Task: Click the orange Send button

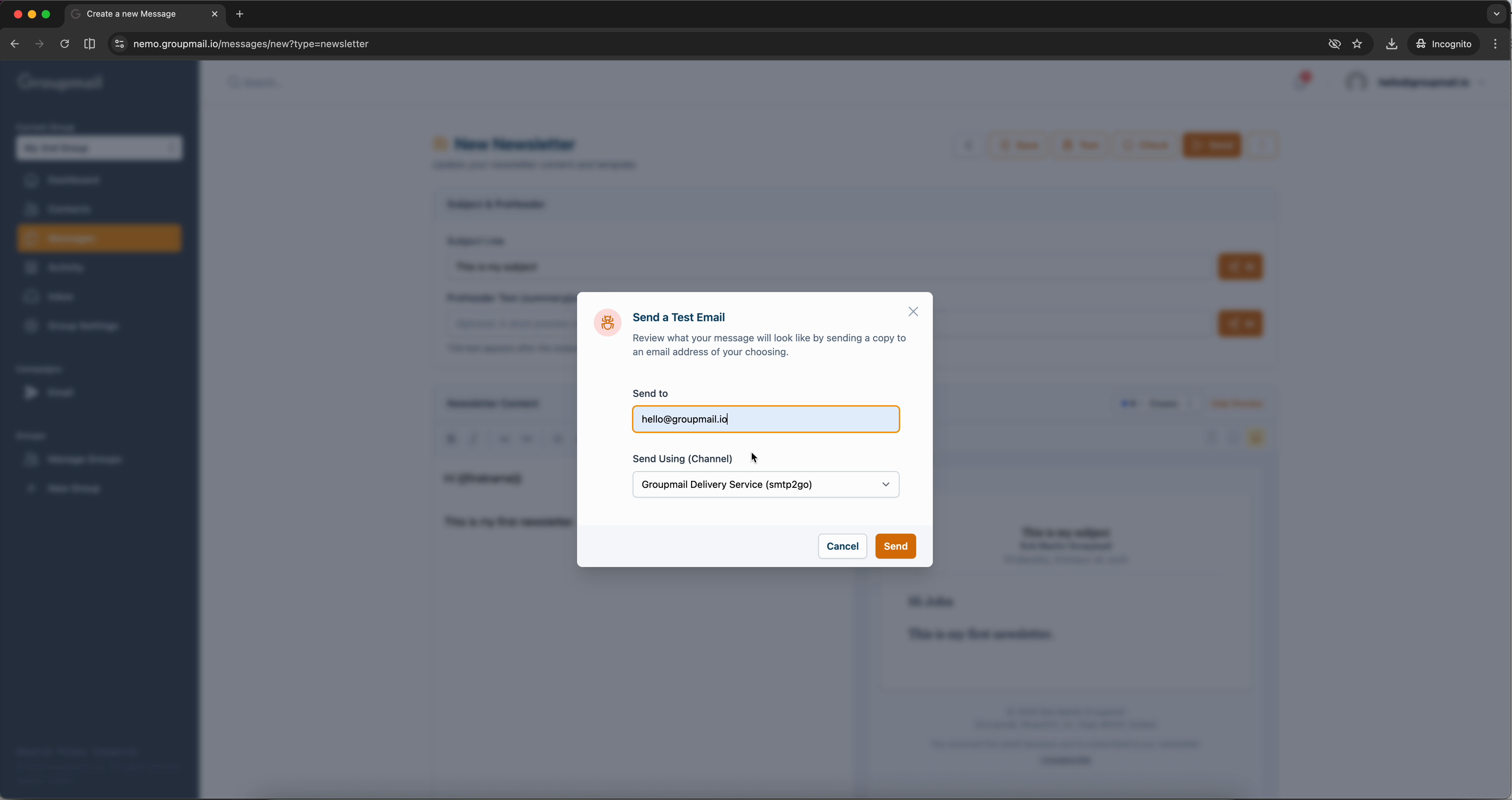Action: (895, 546)
